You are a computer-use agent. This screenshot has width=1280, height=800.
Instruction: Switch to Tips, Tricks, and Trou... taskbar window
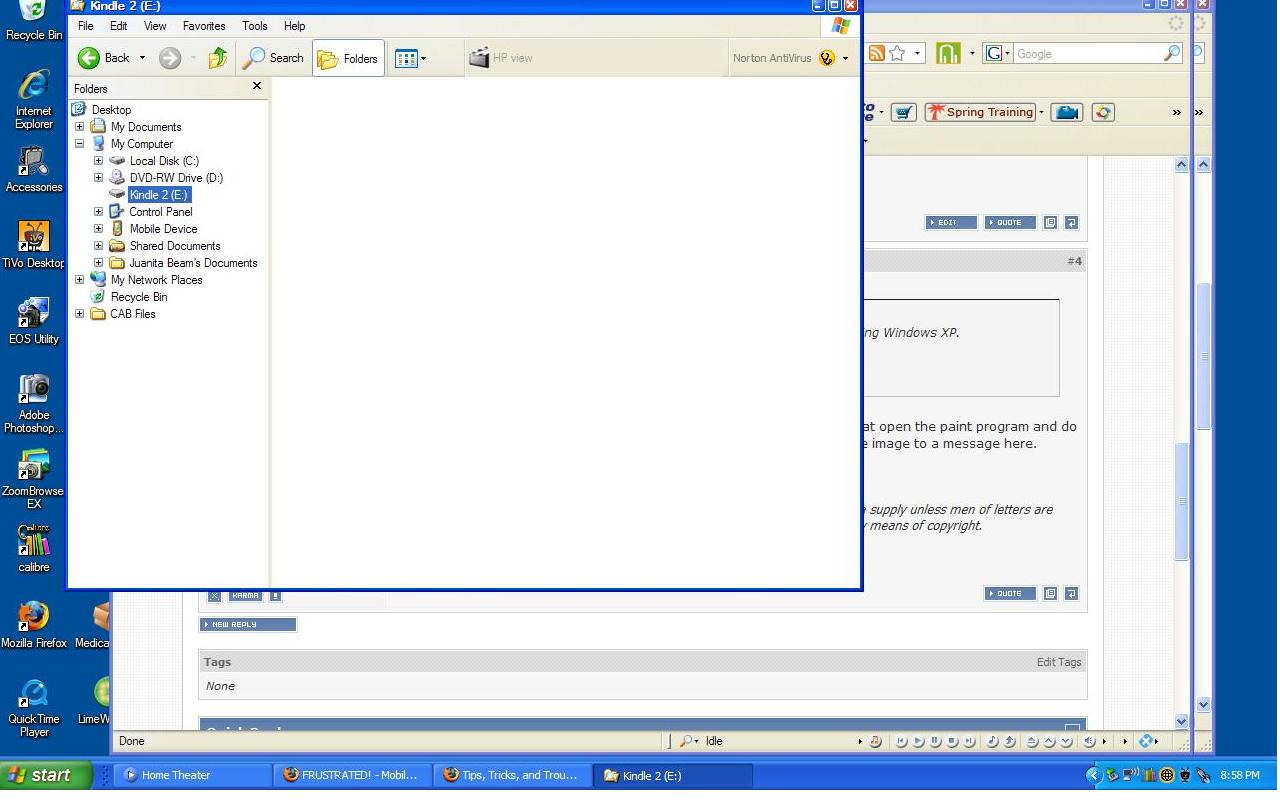click(513, 775)
